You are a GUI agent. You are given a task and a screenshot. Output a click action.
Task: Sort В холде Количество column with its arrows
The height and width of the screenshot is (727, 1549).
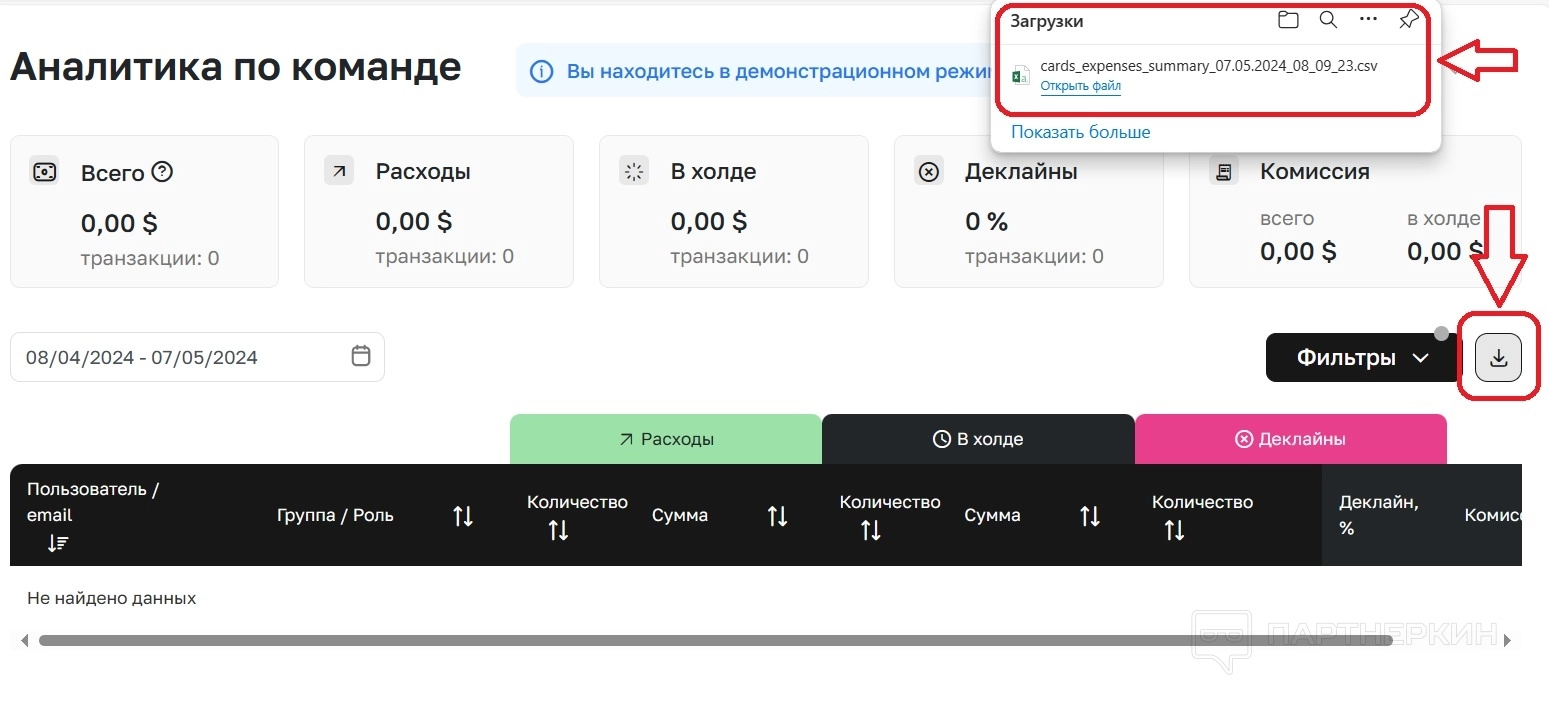[871, 530]
